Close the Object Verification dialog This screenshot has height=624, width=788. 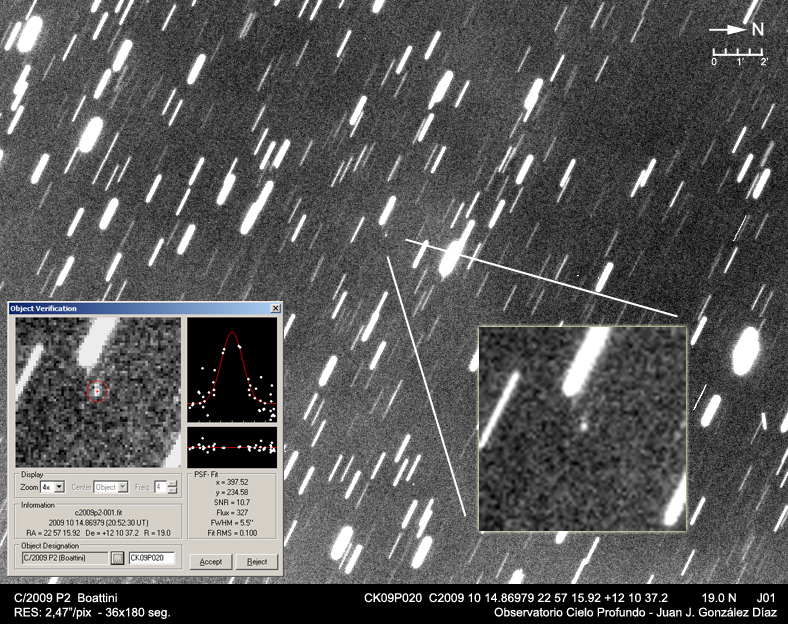click(275, 309)
